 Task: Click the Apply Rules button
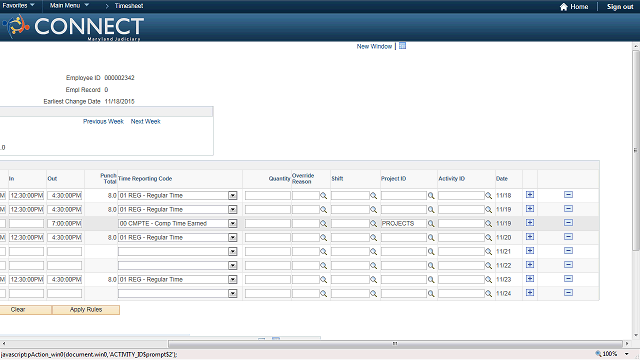(86, 310)
